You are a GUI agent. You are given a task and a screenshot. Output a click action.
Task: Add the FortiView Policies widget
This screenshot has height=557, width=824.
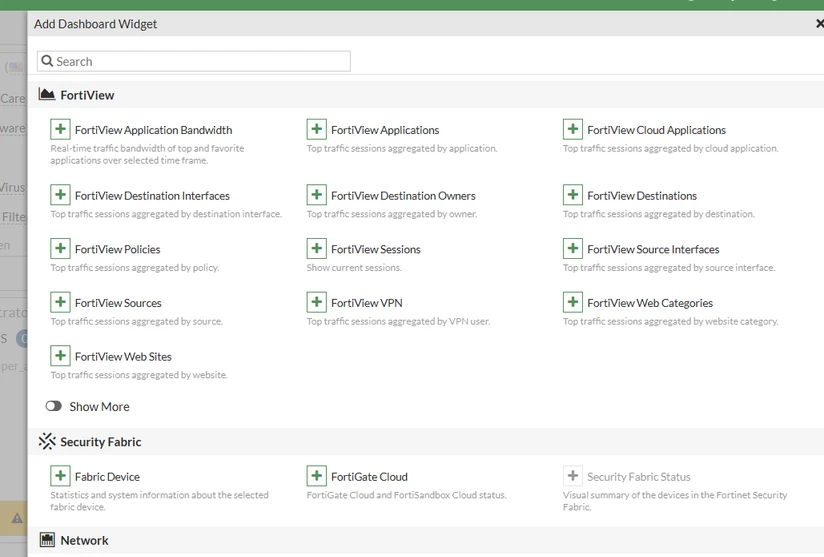click(x=60, y=249)
